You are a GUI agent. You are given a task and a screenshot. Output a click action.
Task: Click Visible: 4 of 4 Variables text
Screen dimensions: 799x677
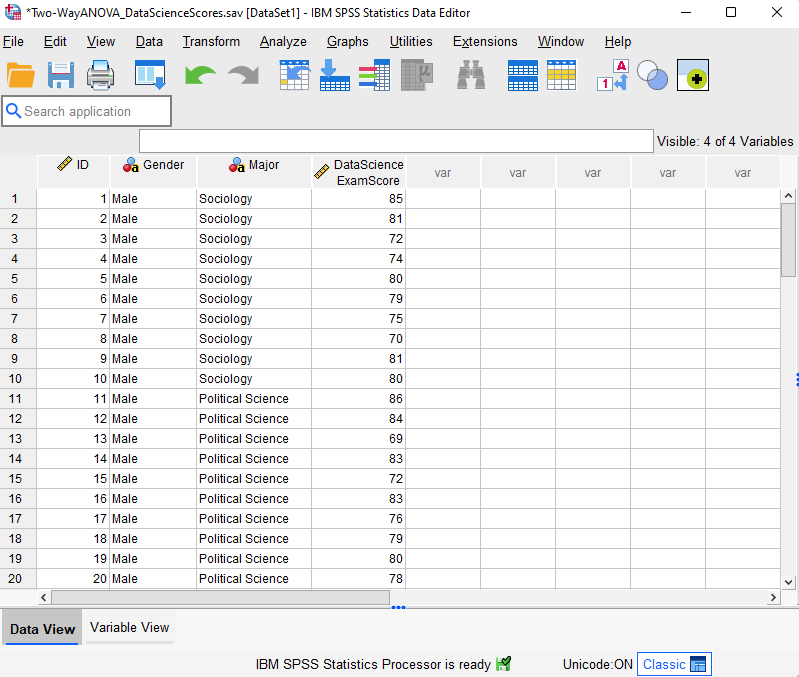tap(725, 141)
